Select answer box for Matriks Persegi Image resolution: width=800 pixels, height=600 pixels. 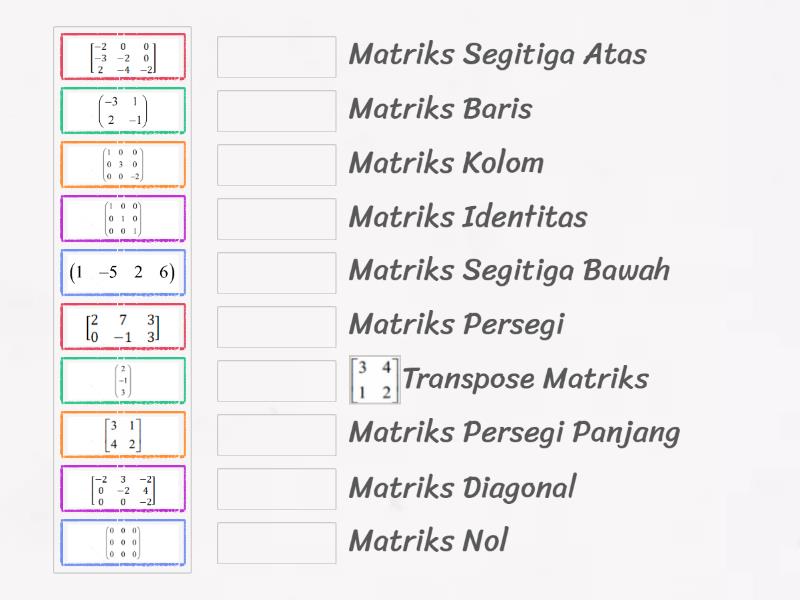pyautogui.click(x=277, y=327)
